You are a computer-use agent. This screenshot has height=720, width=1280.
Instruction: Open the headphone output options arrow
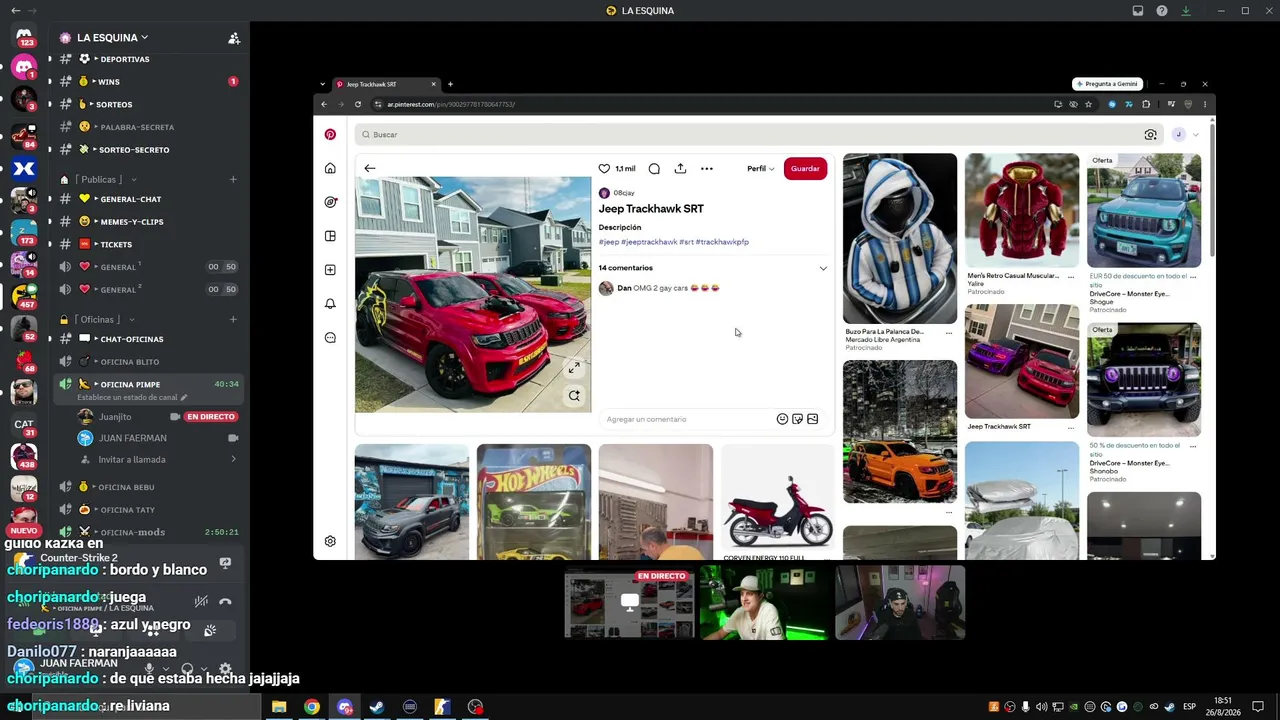click(204, 669)
